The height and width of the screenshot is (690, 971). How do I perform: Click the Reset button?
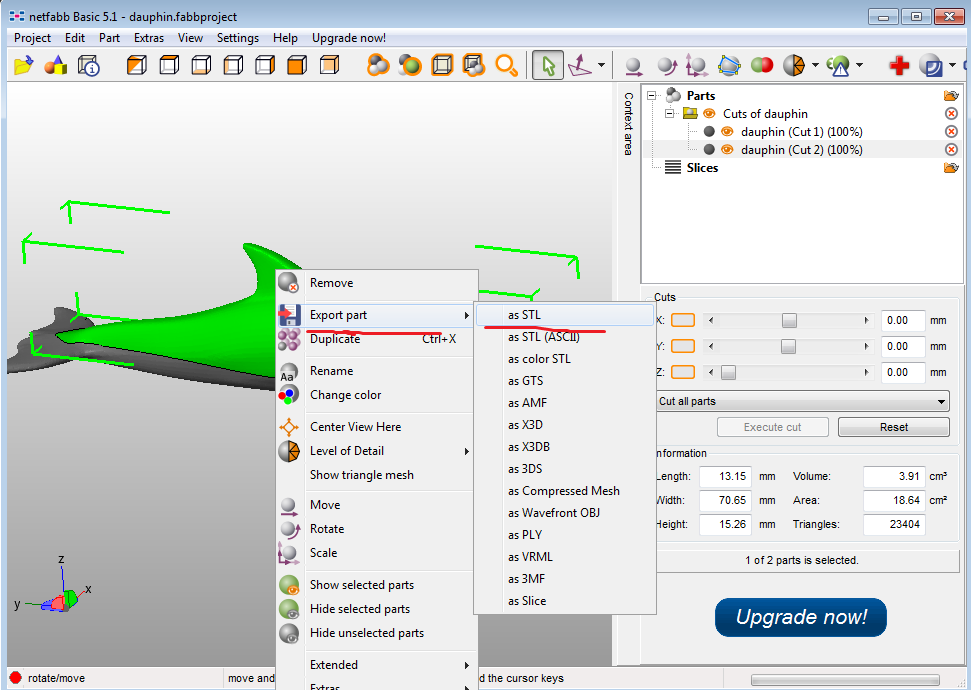pyautogui.click(x=894, y=427)
